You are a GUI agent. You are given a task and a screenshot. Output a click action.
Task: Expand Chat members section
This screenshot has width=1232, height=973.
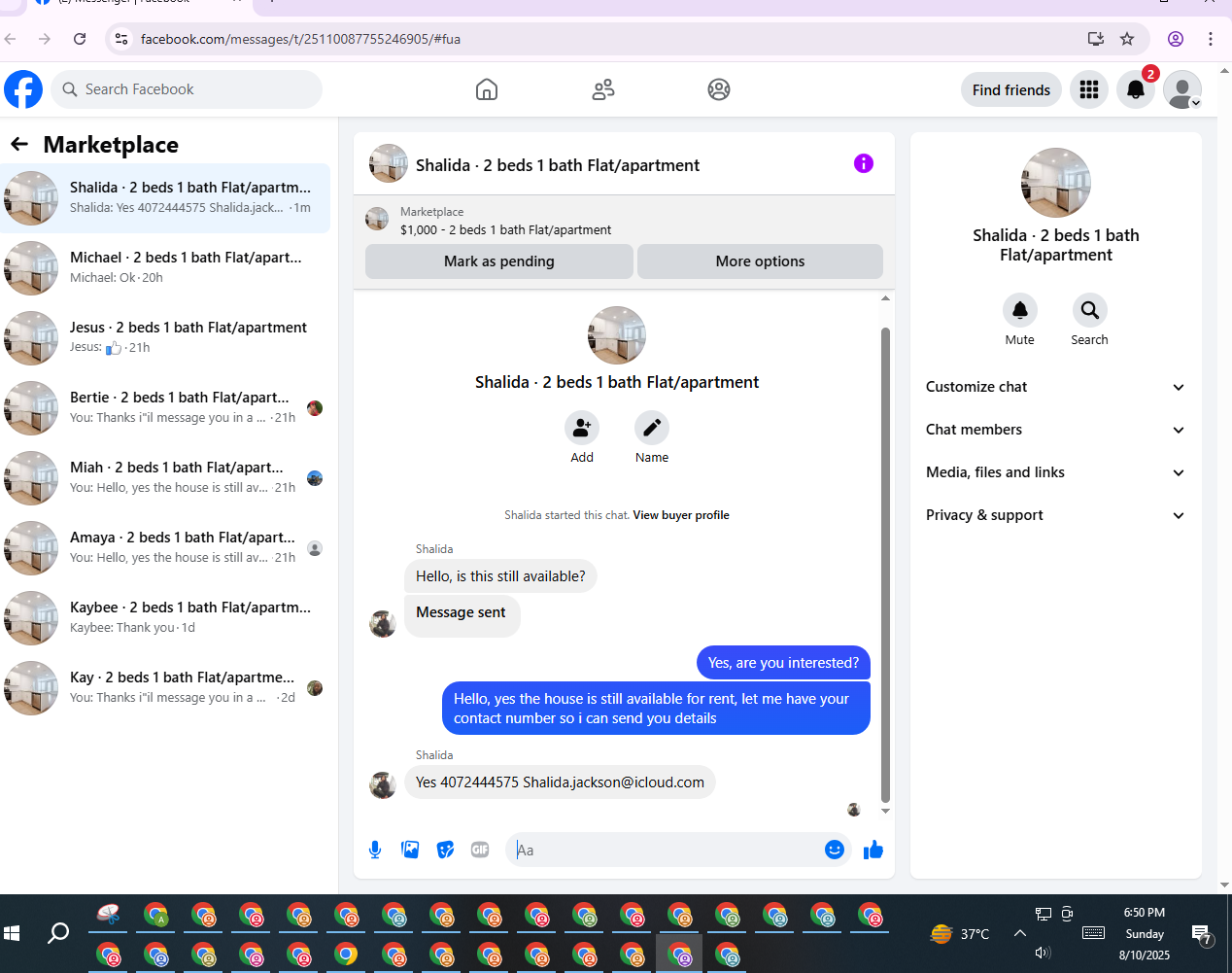pyautogui.click(x=1056, y=430)
